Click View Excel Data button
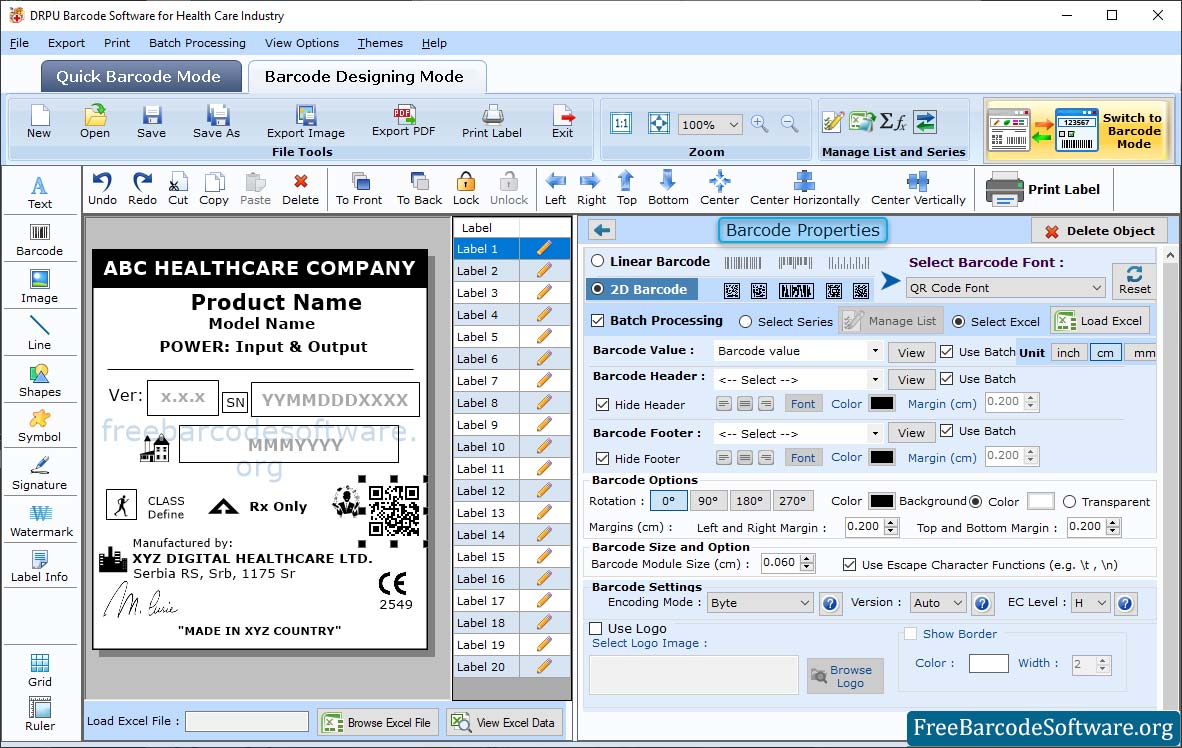The image size is (1182, 748). [x=503, y=722]
